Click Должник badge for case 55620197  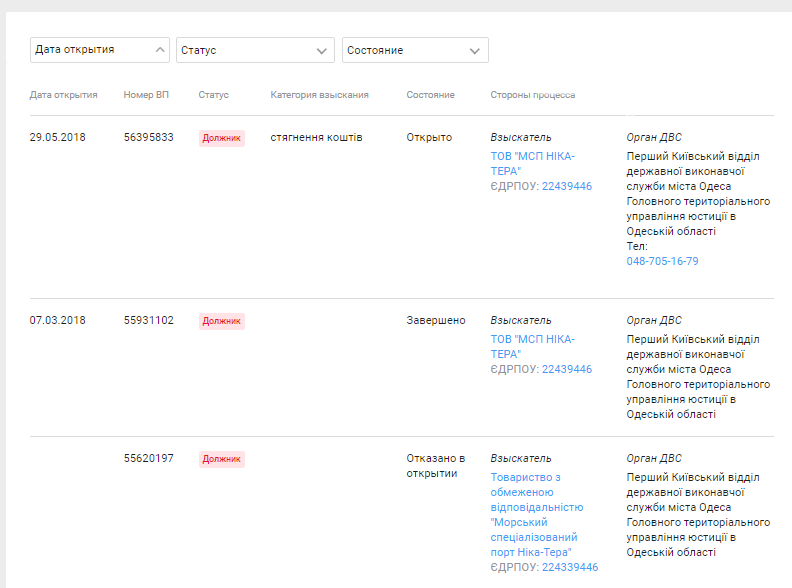[222, 459]
